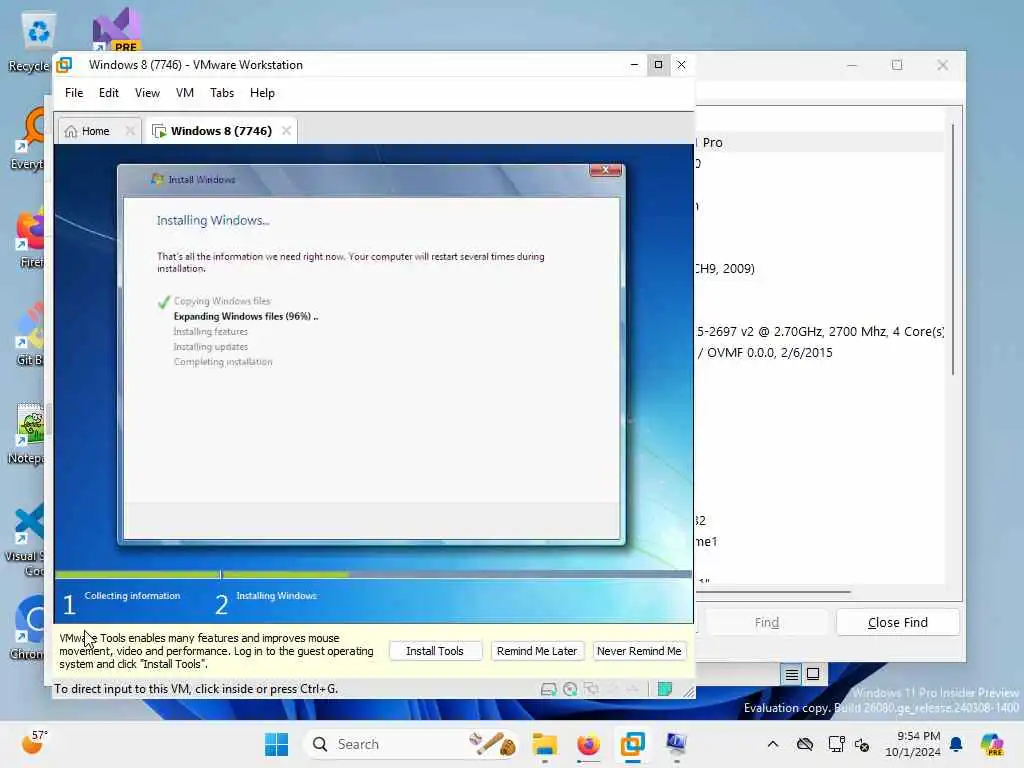This screenshot has width=1024, height=768.
Task: Select the Windows 8 (7746) tab
Action: tap(221, 131)
